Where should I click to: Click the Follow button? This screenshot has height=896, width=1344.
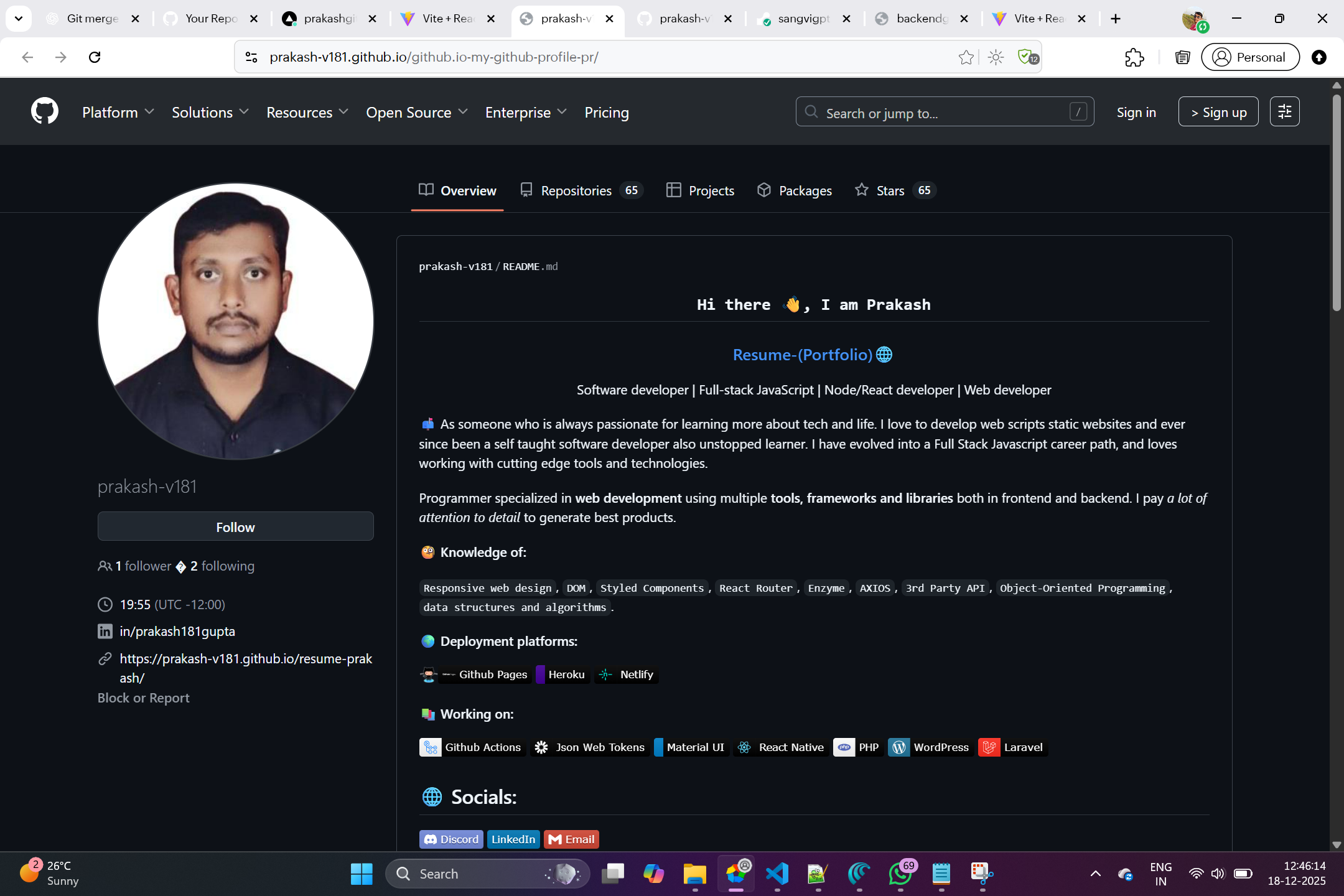click(x=235, y=526)
